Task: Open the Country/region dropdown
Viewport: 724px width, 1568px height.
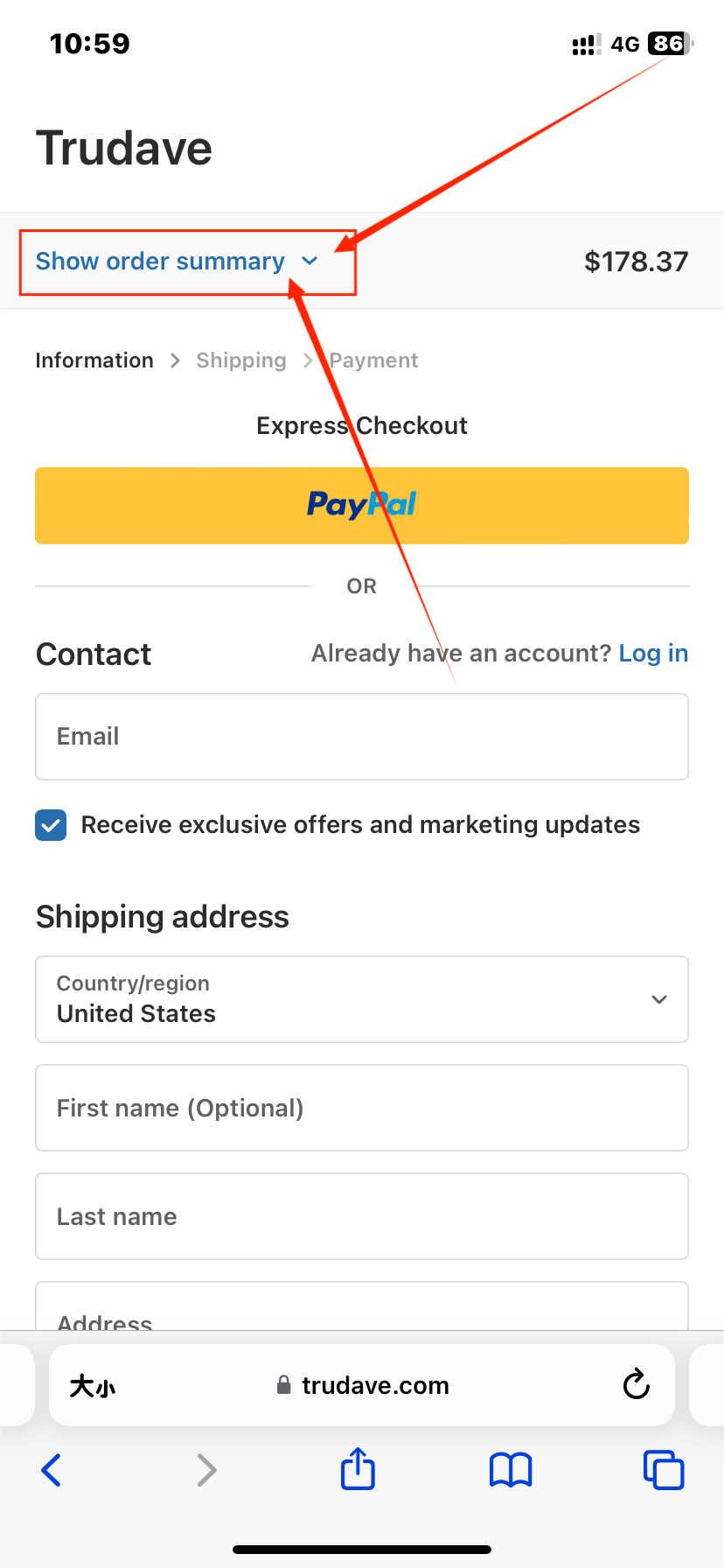Action: click(x=362, y=999)
